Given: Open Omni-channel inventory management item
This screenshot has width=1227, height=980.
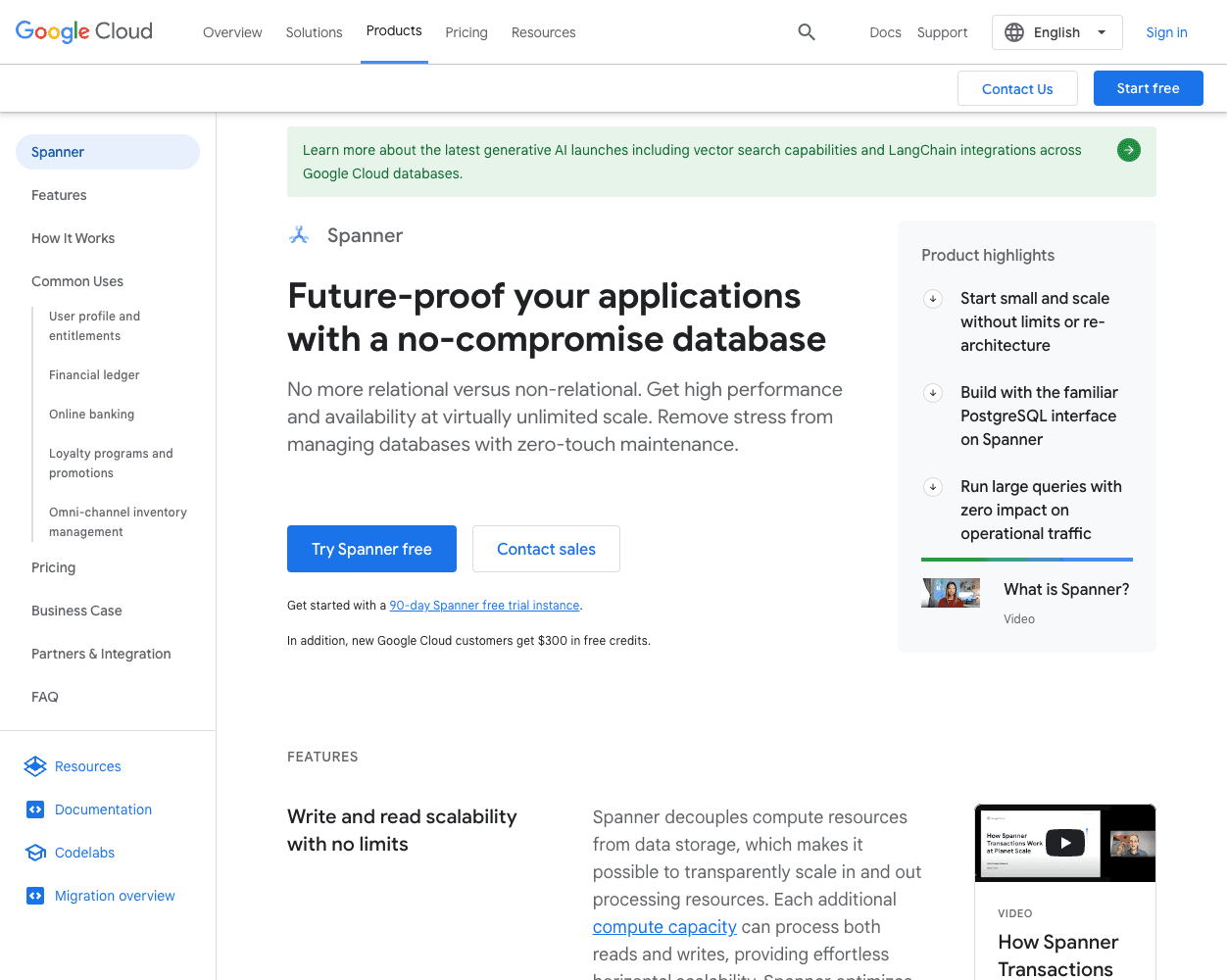Looking at the screenshot, I should pos(118,522).
